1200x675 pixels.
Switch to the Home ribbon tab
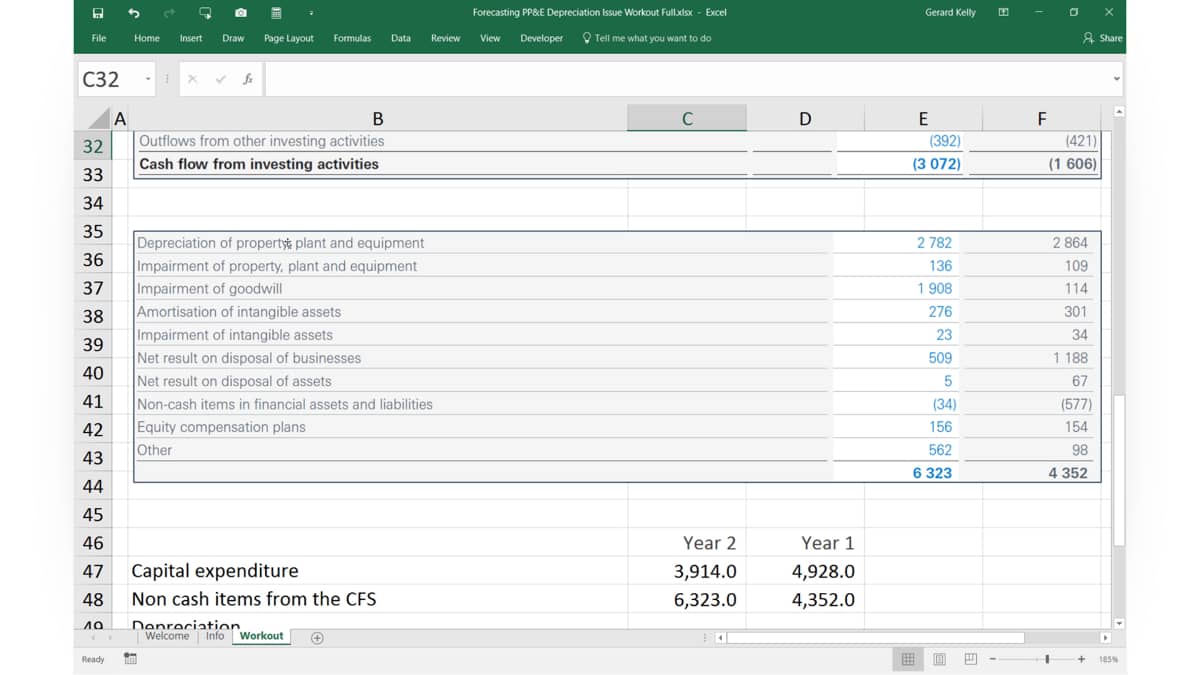pos(147,38)
